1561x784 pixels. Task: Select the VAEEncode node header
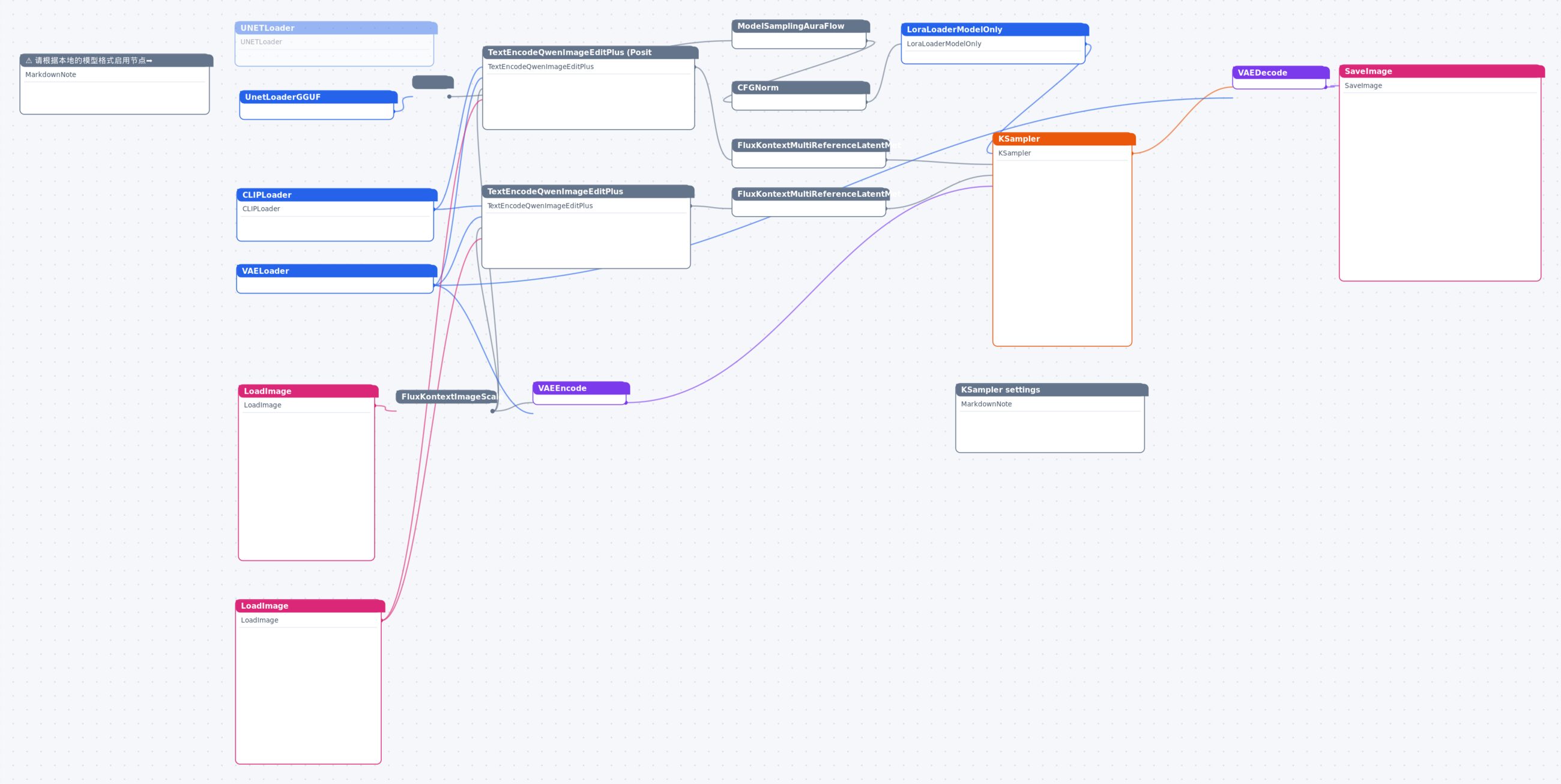(x=581, y=388)
